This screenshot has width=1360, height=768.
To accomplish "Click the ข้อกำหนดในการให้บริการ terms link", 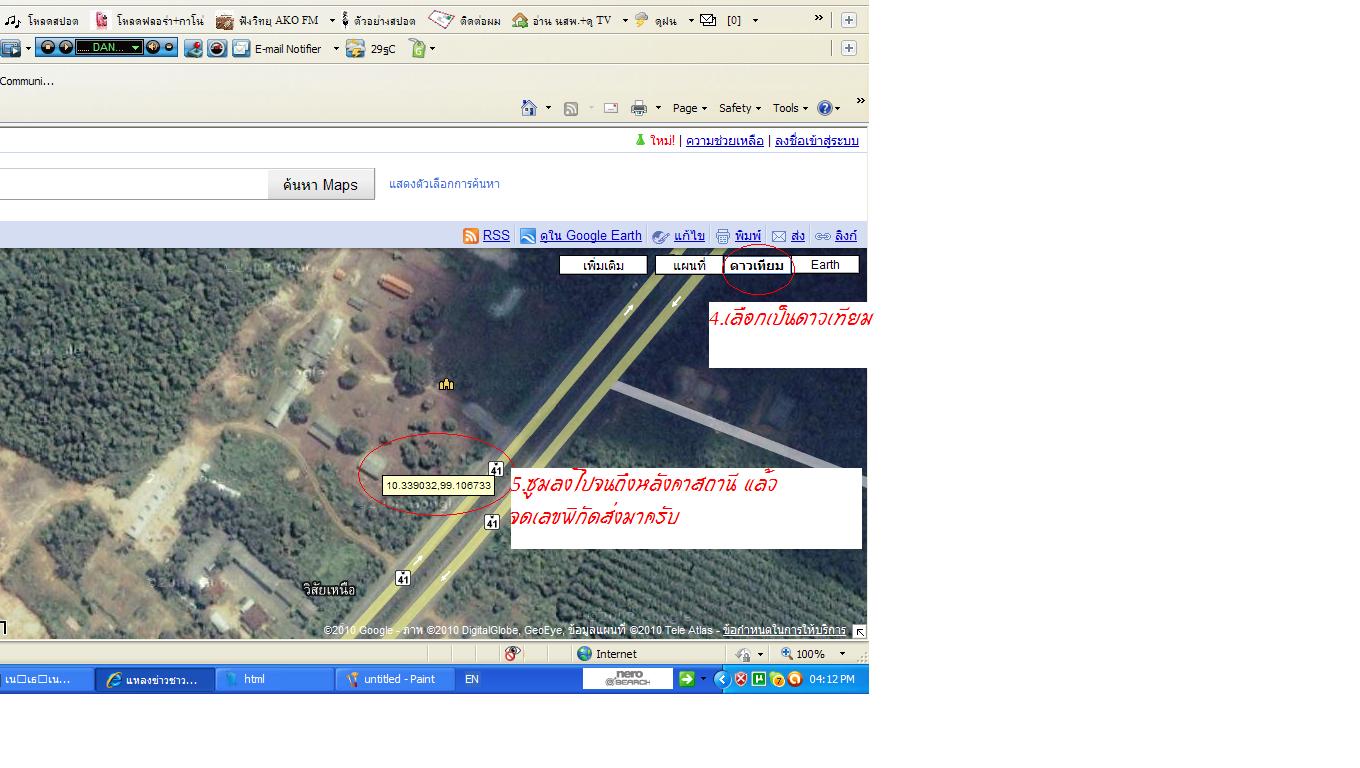I will point(784,630).
